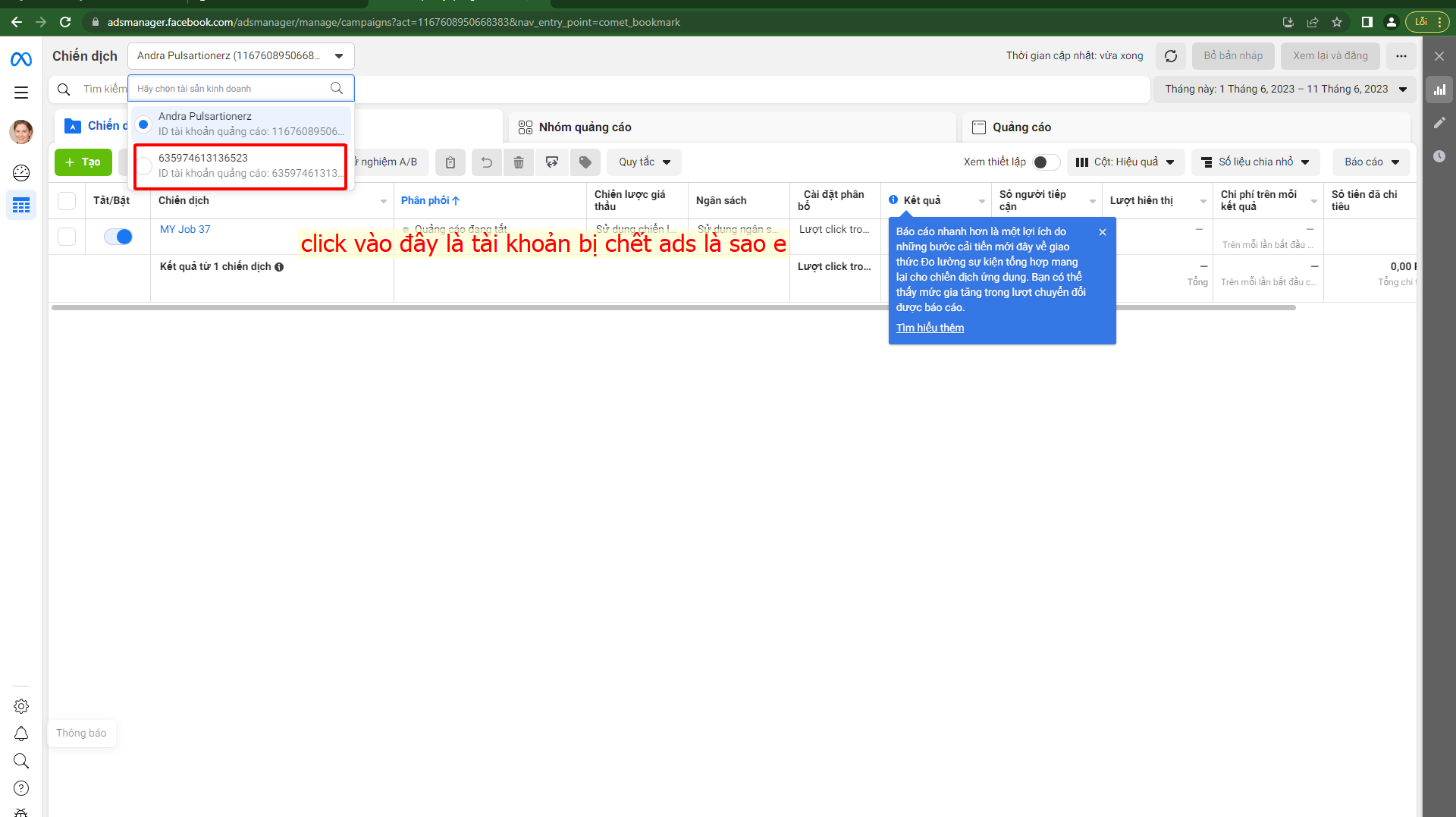Click the export share icon
This screenshot has width=1456, height=817.
(552, 162)
